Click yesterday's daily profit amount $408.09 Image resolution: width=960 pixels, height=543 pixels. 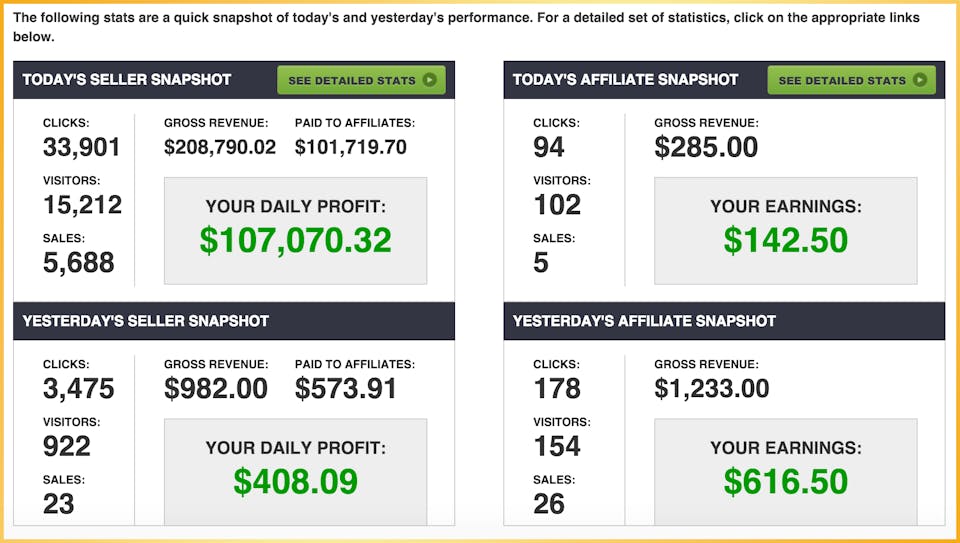pyautogui.click(x=296, y=482)
